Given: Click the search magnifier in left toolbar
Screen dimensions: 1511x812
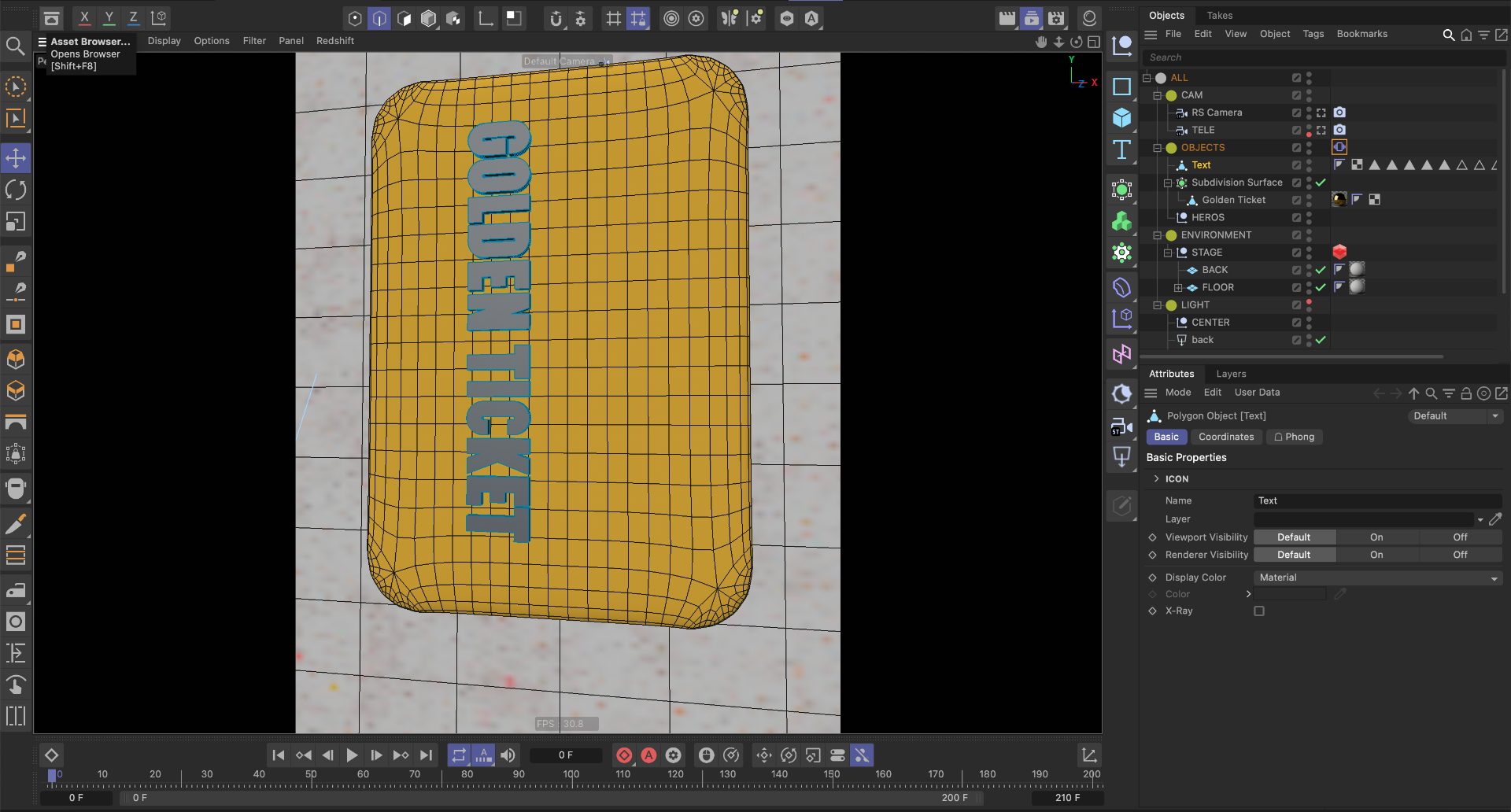Looking at the screenshot, I should pos(15,46).
